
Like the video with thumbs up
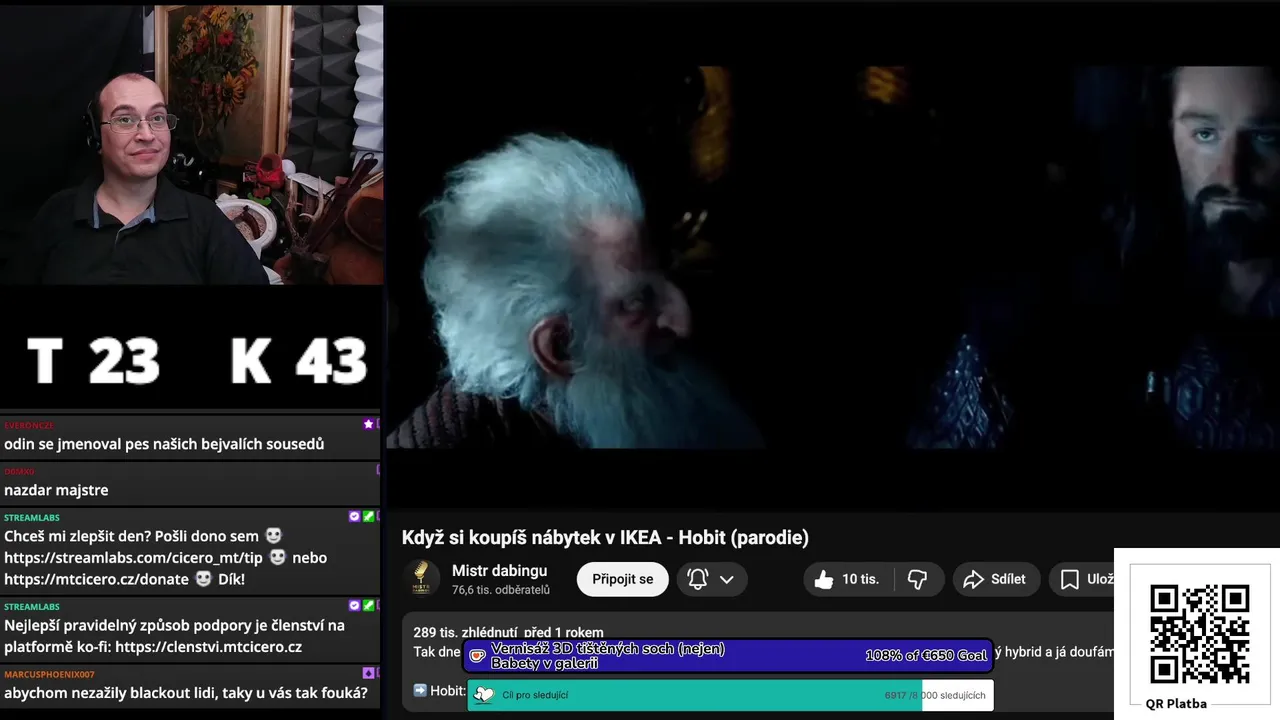846,579
